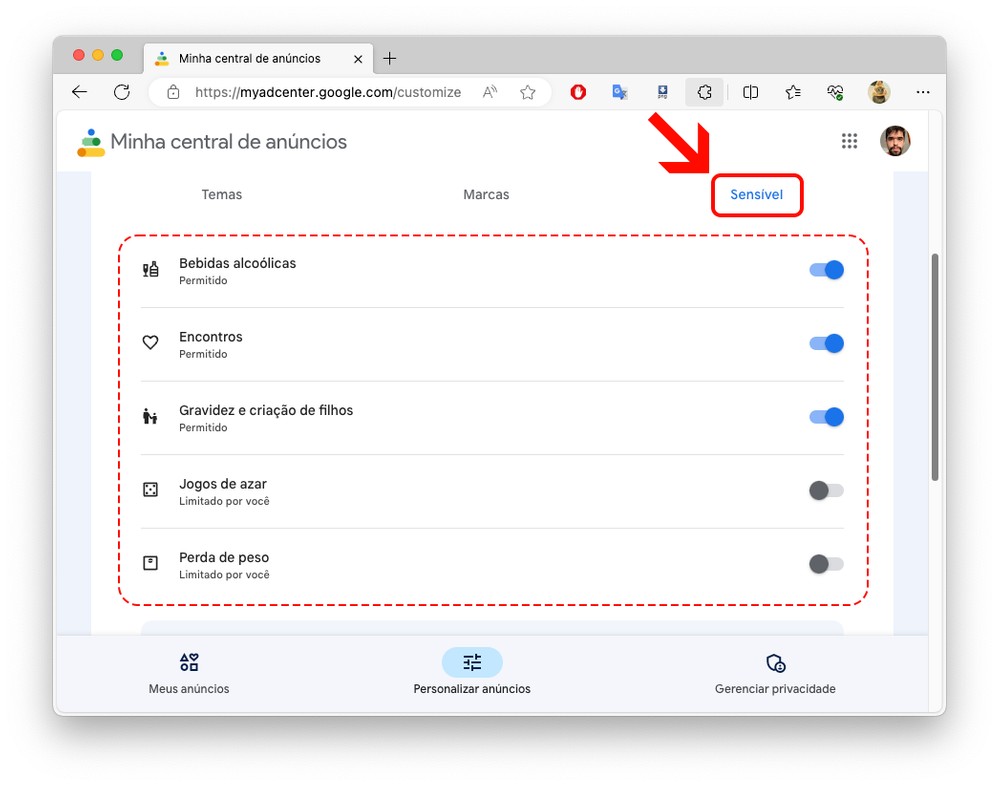Viewport: 1000px width, 787px height.
Task: Open the Google Translate extension
Action: (620, 92)
